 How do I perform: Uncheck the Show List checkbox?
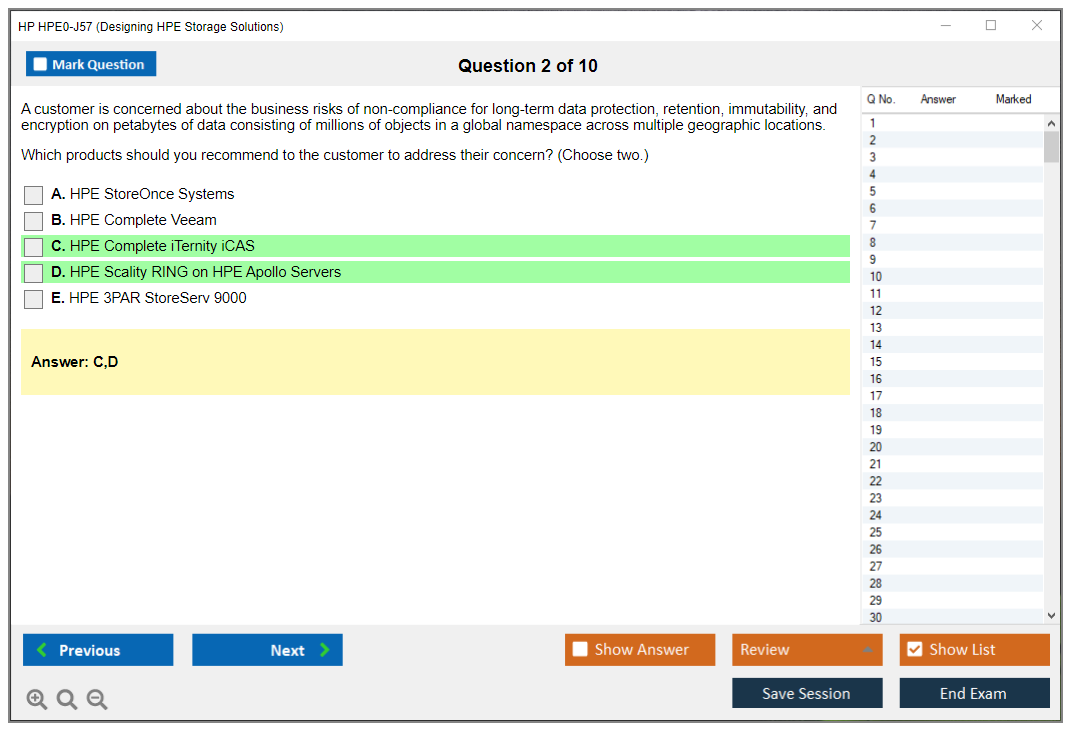point(914,650)
